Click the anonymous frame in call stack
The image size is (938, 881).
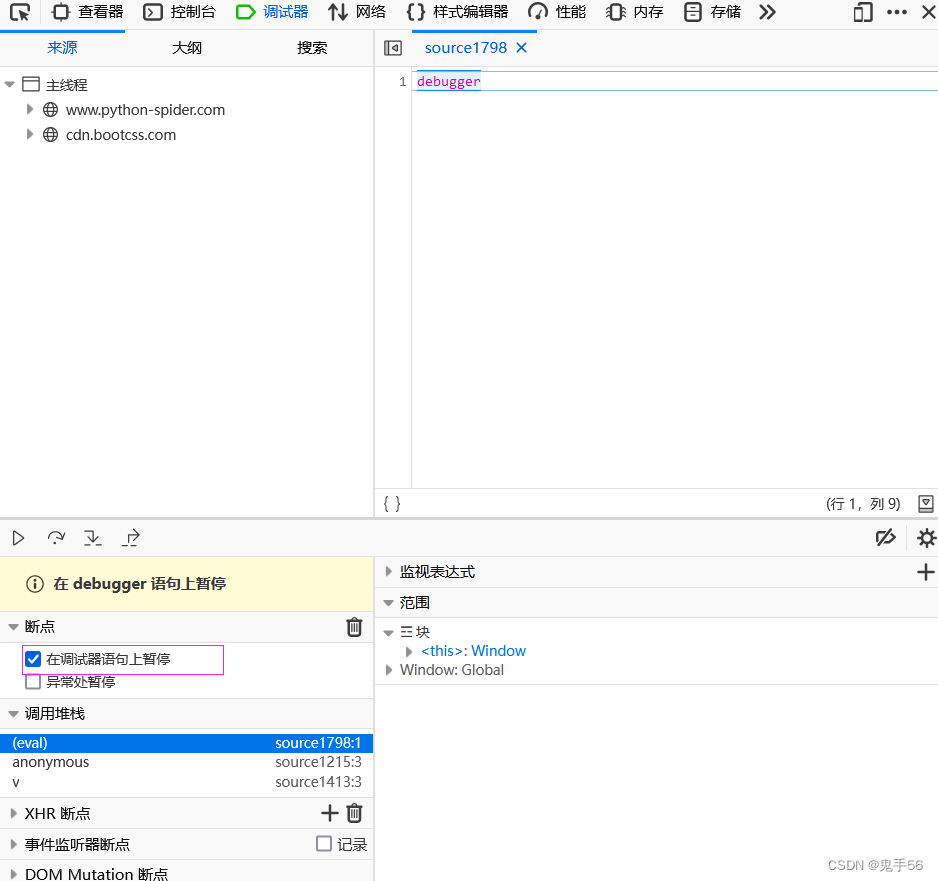tap(51, 762)
